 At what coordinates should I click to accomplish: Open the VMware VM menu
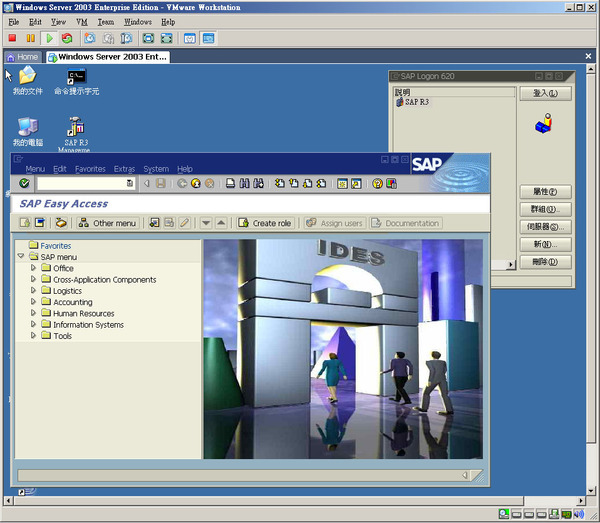[82, 22]
